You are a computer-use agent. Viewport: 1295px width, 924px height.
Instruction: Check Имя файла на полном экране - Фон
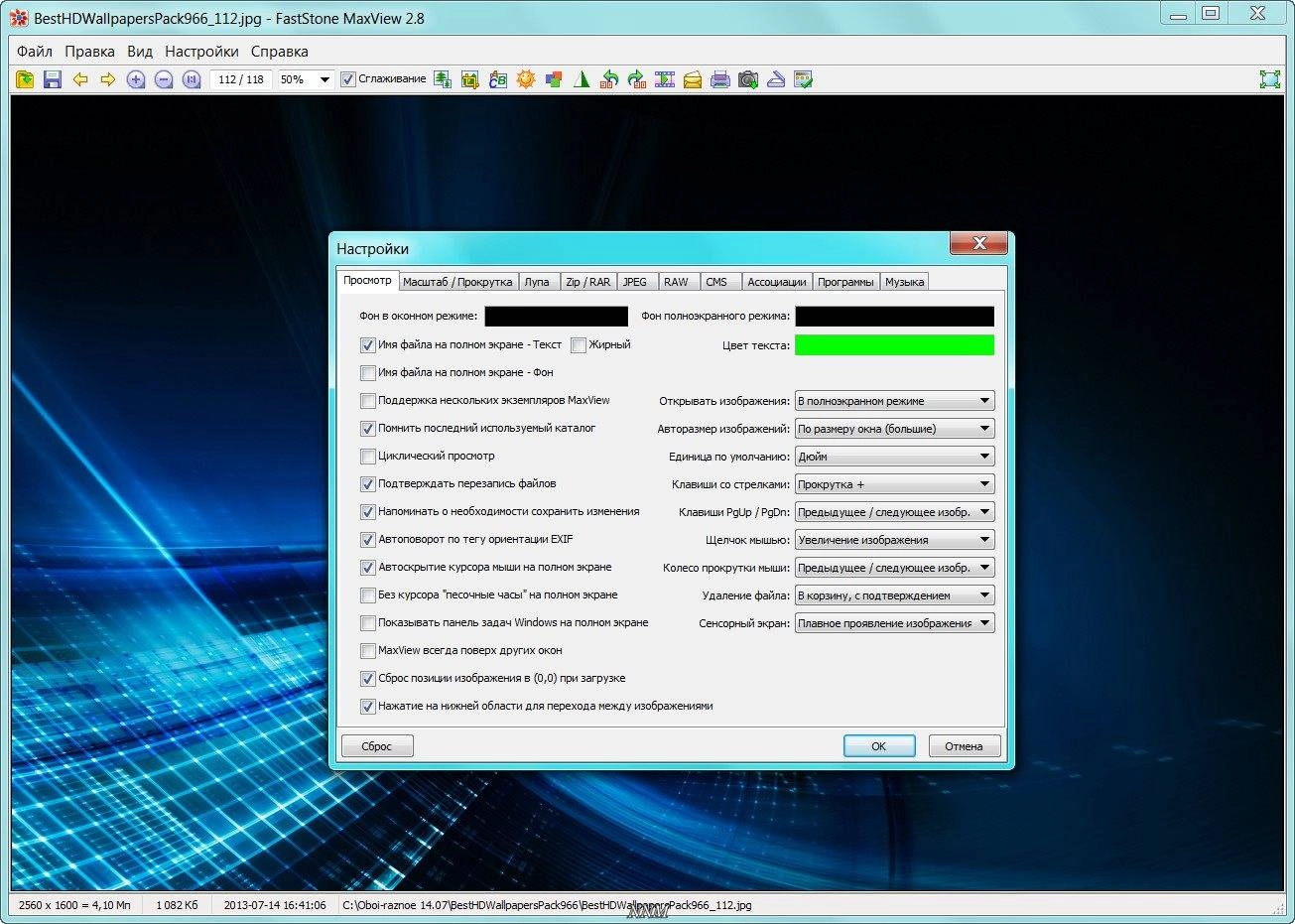tap(368, 373)
